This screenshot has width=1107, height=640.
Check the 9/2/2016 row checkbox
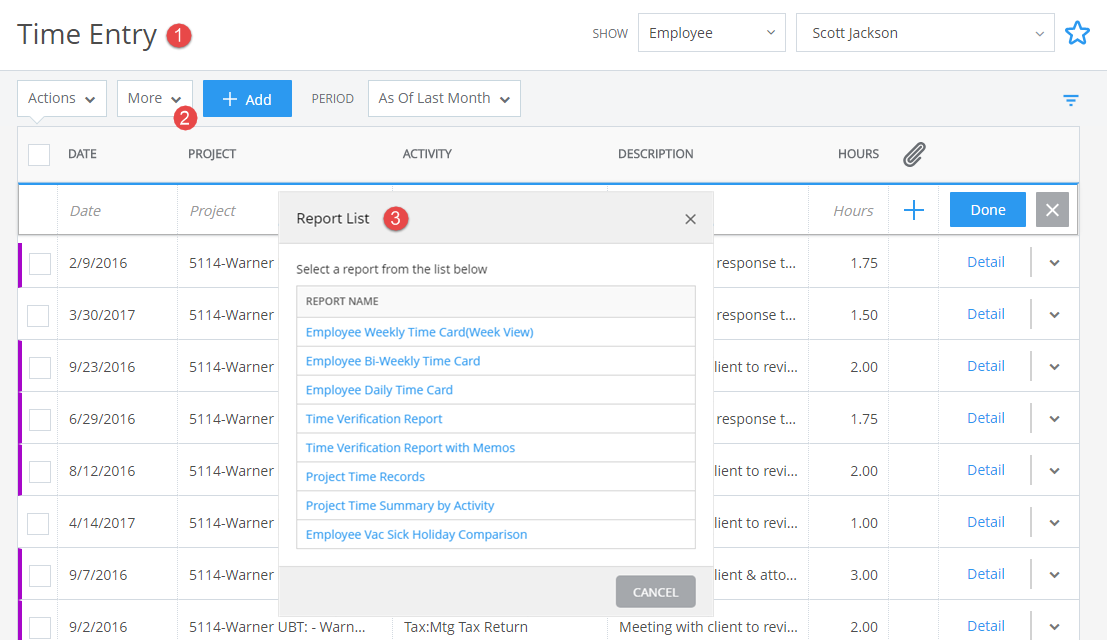(40, 627)
